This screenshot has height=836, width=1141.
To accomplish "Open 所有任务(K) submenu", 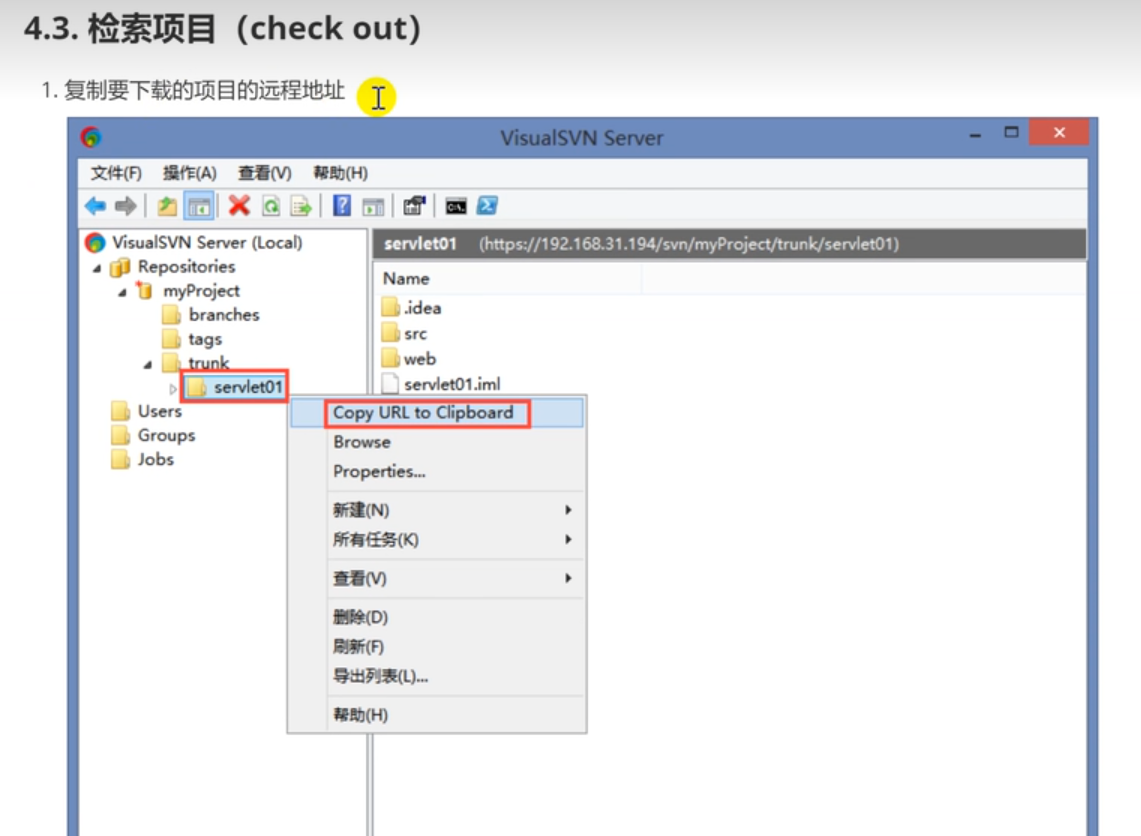I will pyautogui.click(x=437, y=540).
